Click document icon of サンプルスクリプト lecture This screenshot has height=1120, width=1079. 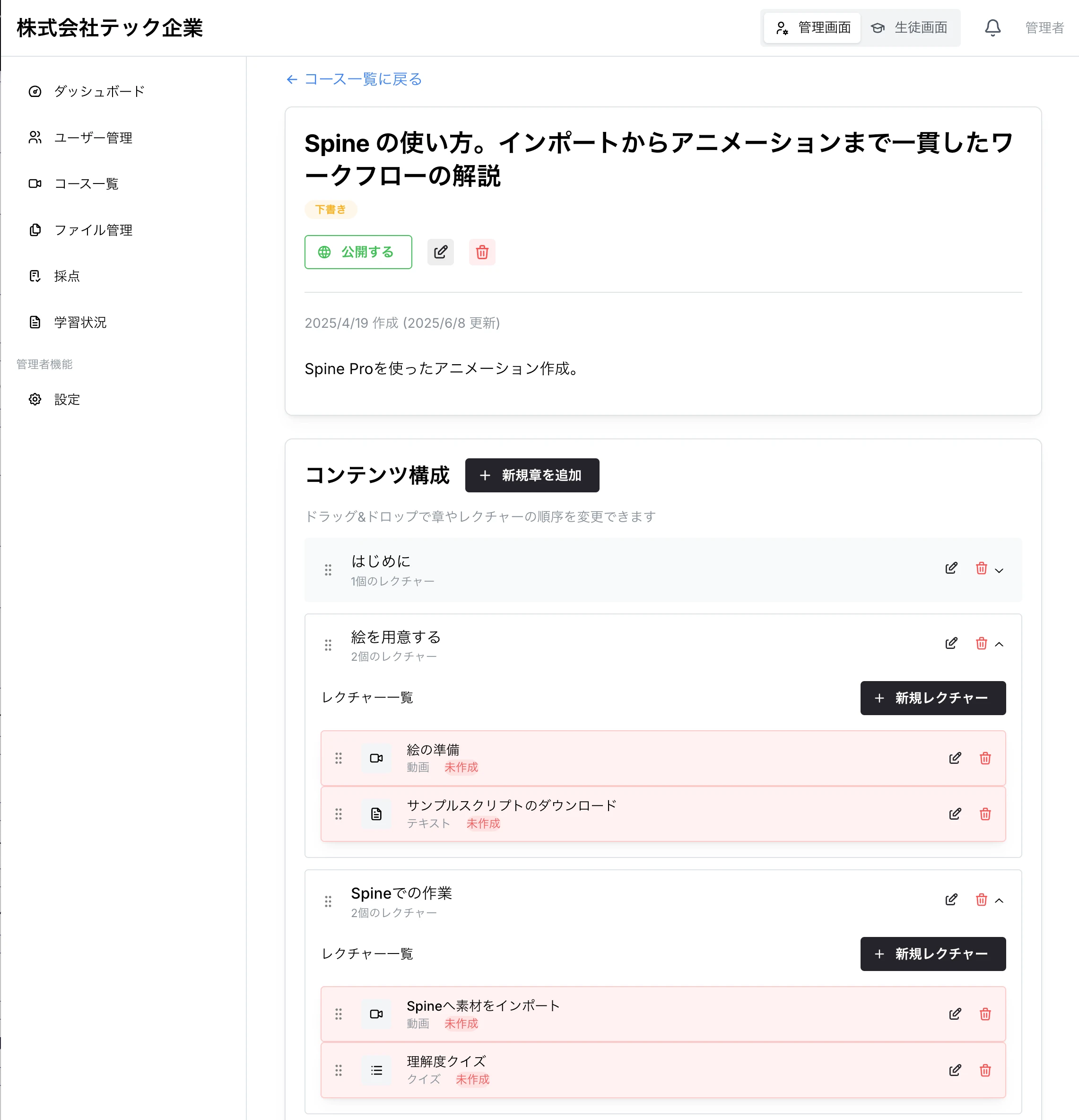pos(376,814)
